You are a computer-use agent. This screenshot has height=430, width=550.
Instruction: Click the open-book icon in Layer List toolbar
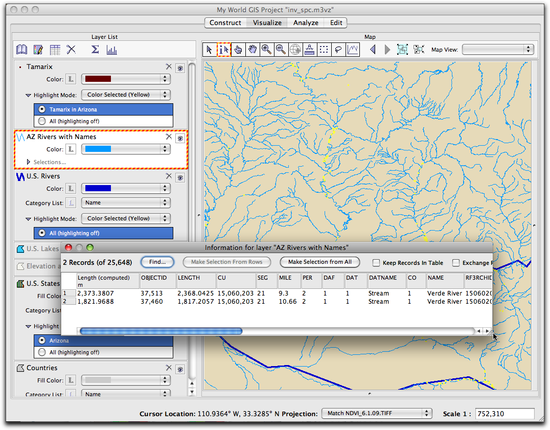tap(22, 49)
